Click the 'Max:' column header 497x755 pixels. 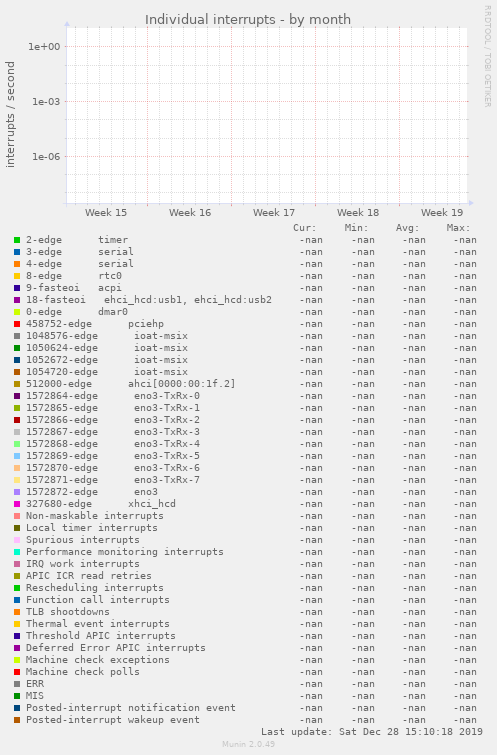point(458,228)
